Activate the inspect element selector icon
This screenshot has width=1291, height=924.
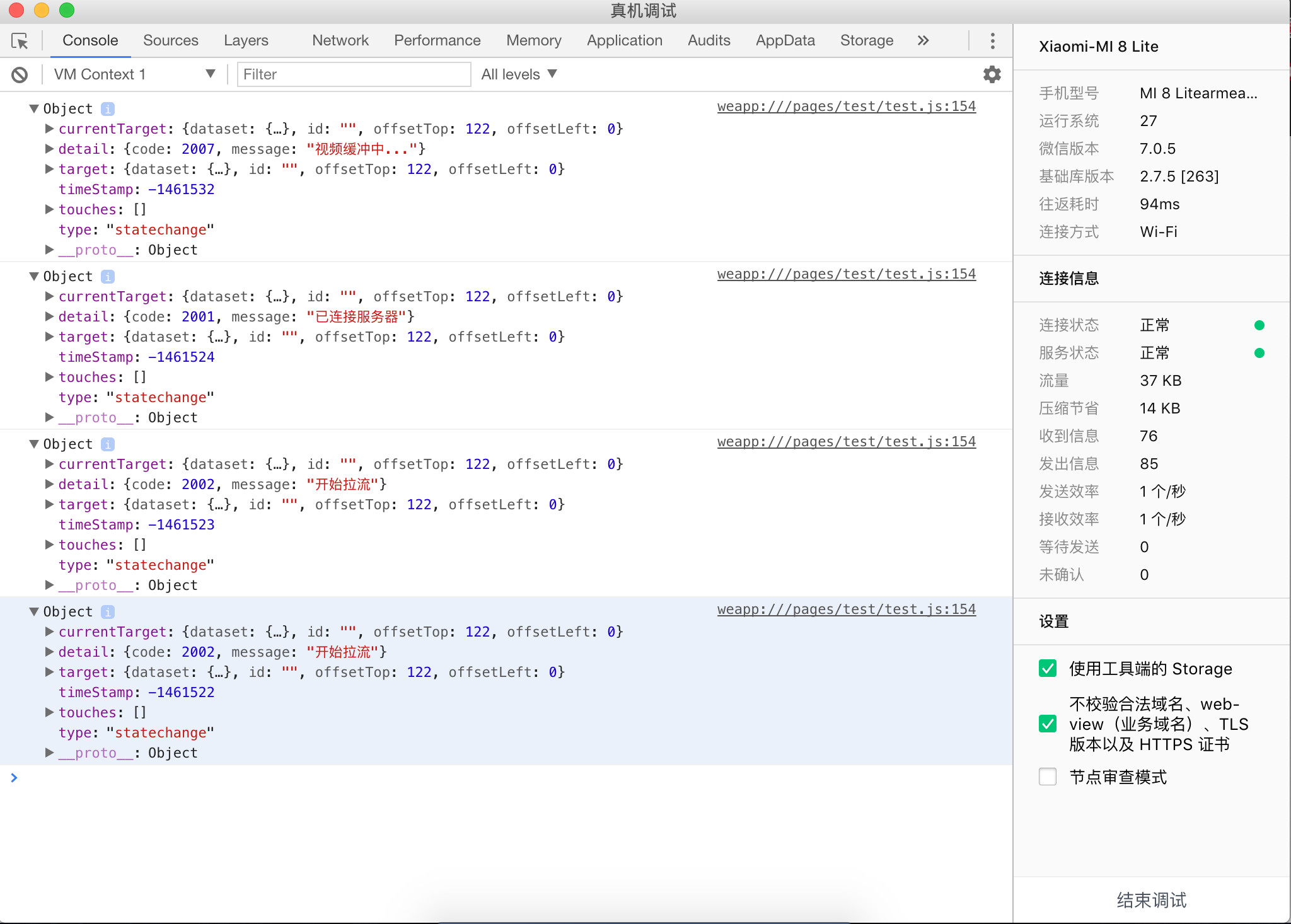[x=20, y=41]
